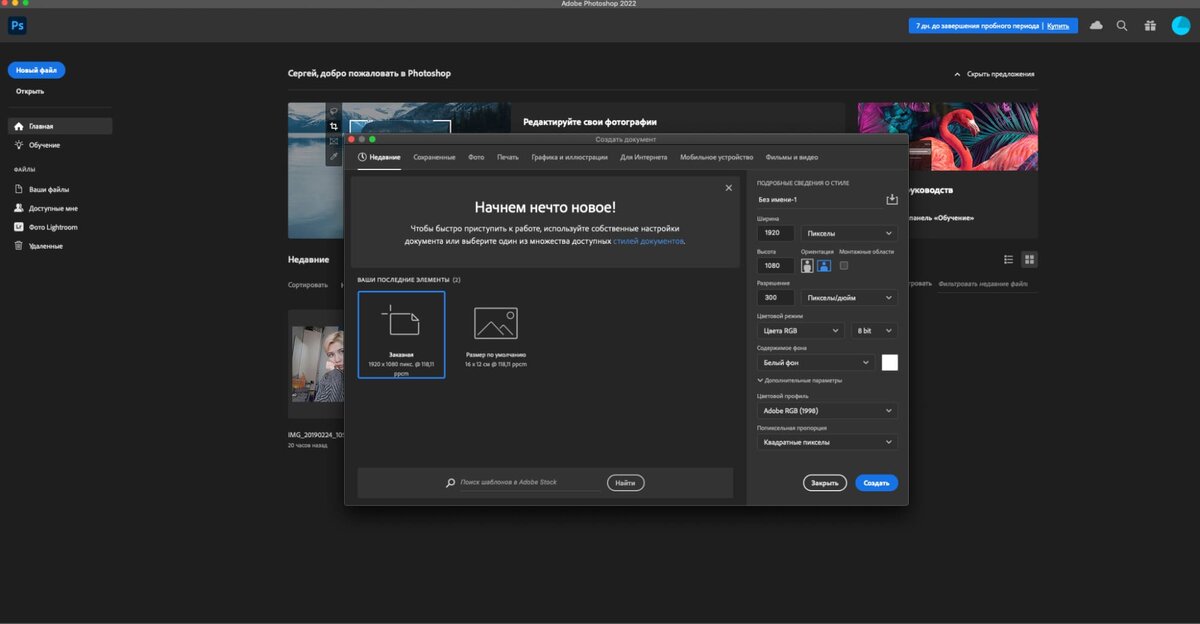The height and width of the screenshot is (624, 1200).
Task: Select landscape orientation
Action: [824, 266]
